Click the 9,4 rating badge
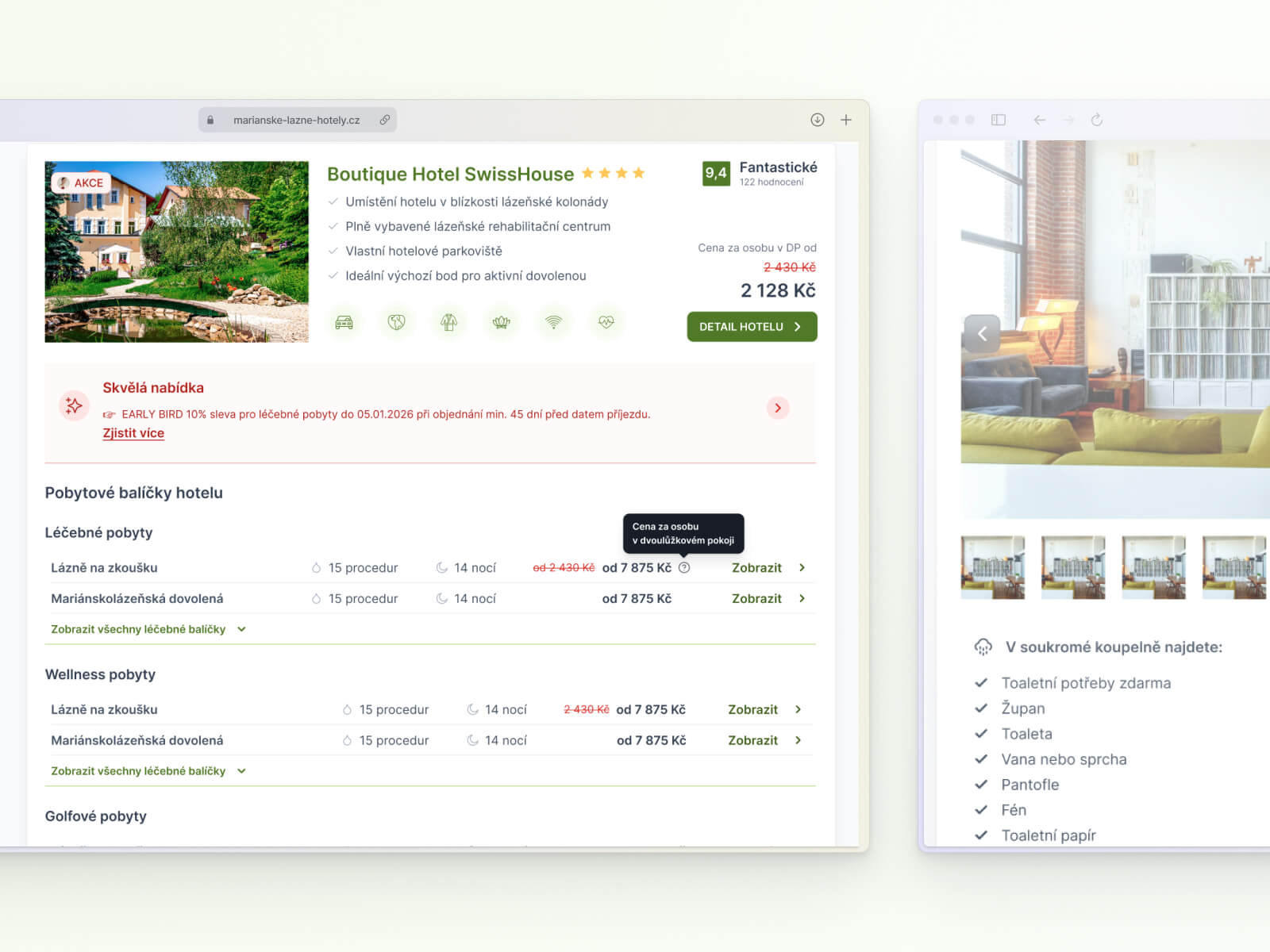This screenshot has height=952, width=1270. [x=716, y=173]
